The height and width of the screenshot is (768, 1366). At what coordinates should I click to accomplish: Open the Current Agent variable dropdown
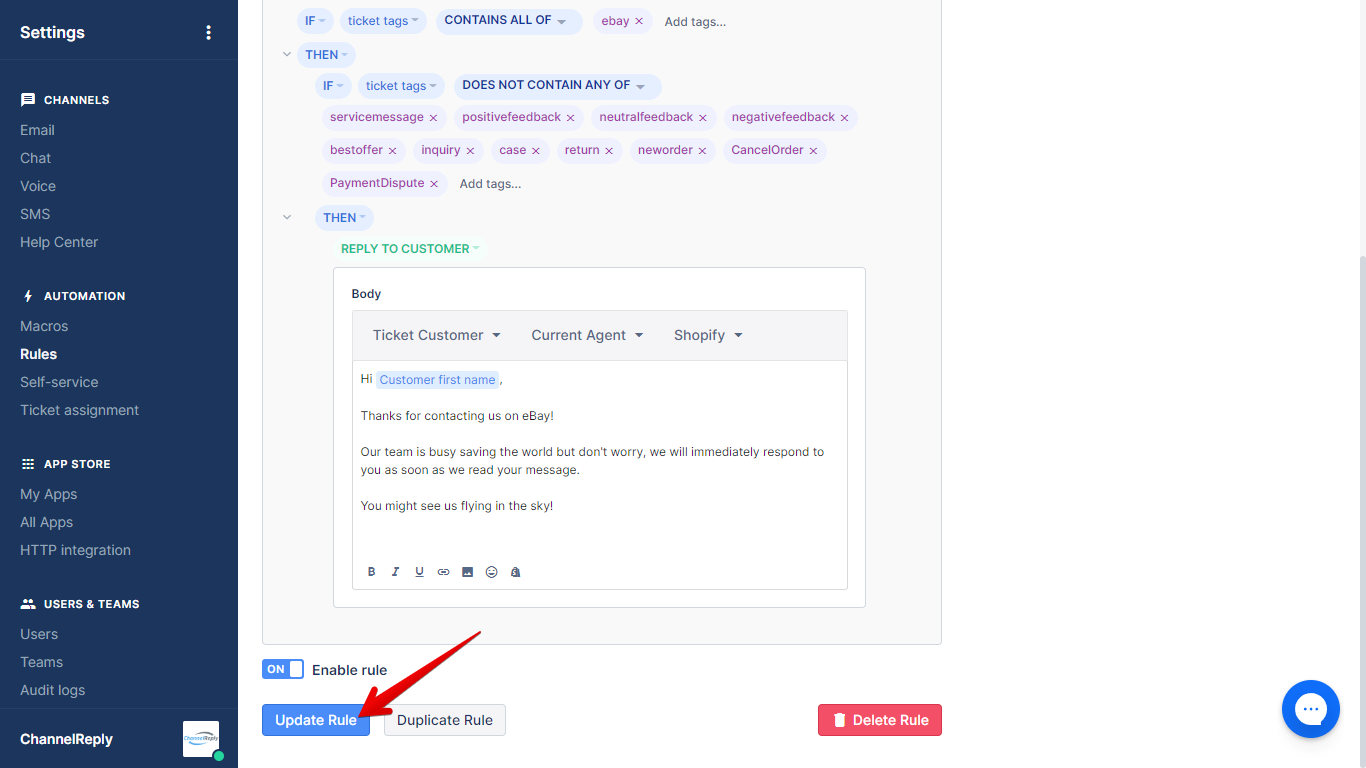[x=587, y=335]
